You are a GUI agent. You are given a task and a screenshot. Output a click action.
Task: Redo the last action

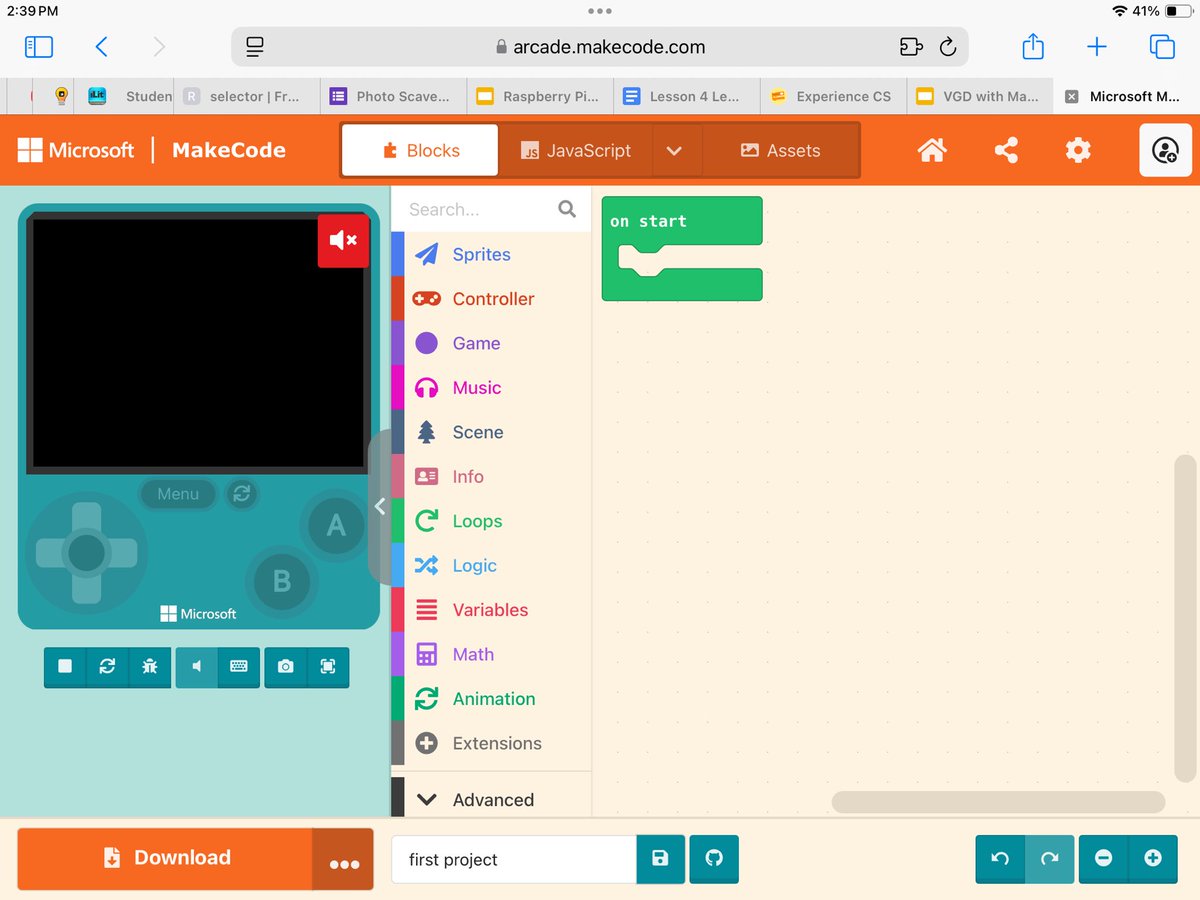pyautogui.click(x=1050, y=859)
